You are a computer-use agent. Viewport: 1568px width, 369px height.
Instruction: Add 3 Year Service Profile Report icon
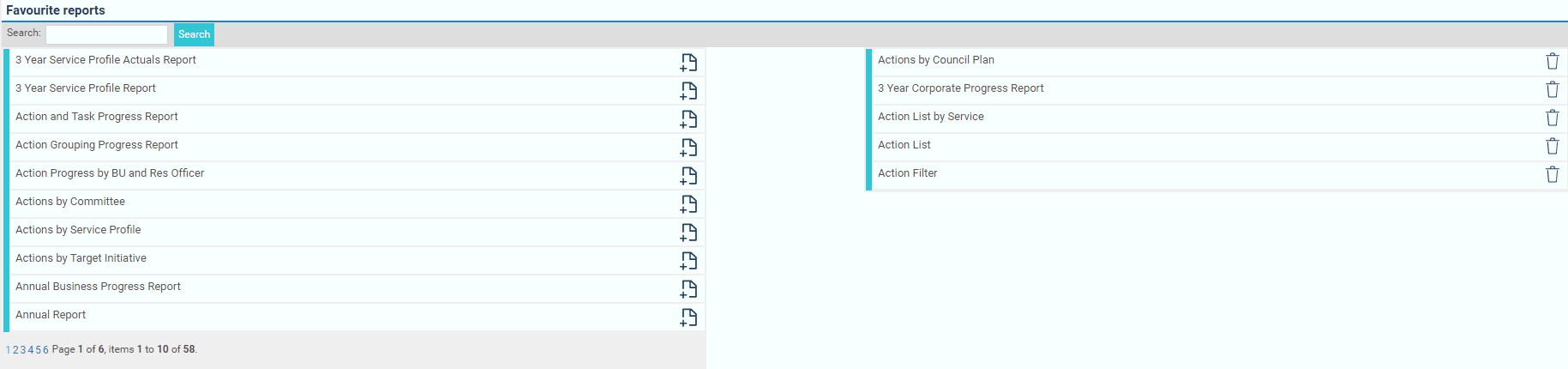(688, 90)
